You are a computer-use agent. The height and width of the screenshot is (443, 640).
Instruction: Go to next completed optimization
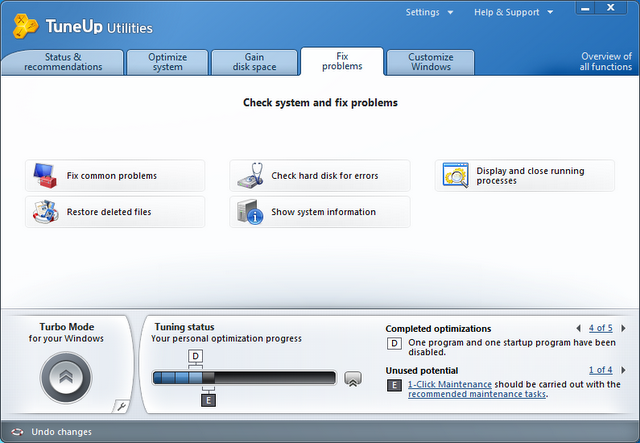623,328
